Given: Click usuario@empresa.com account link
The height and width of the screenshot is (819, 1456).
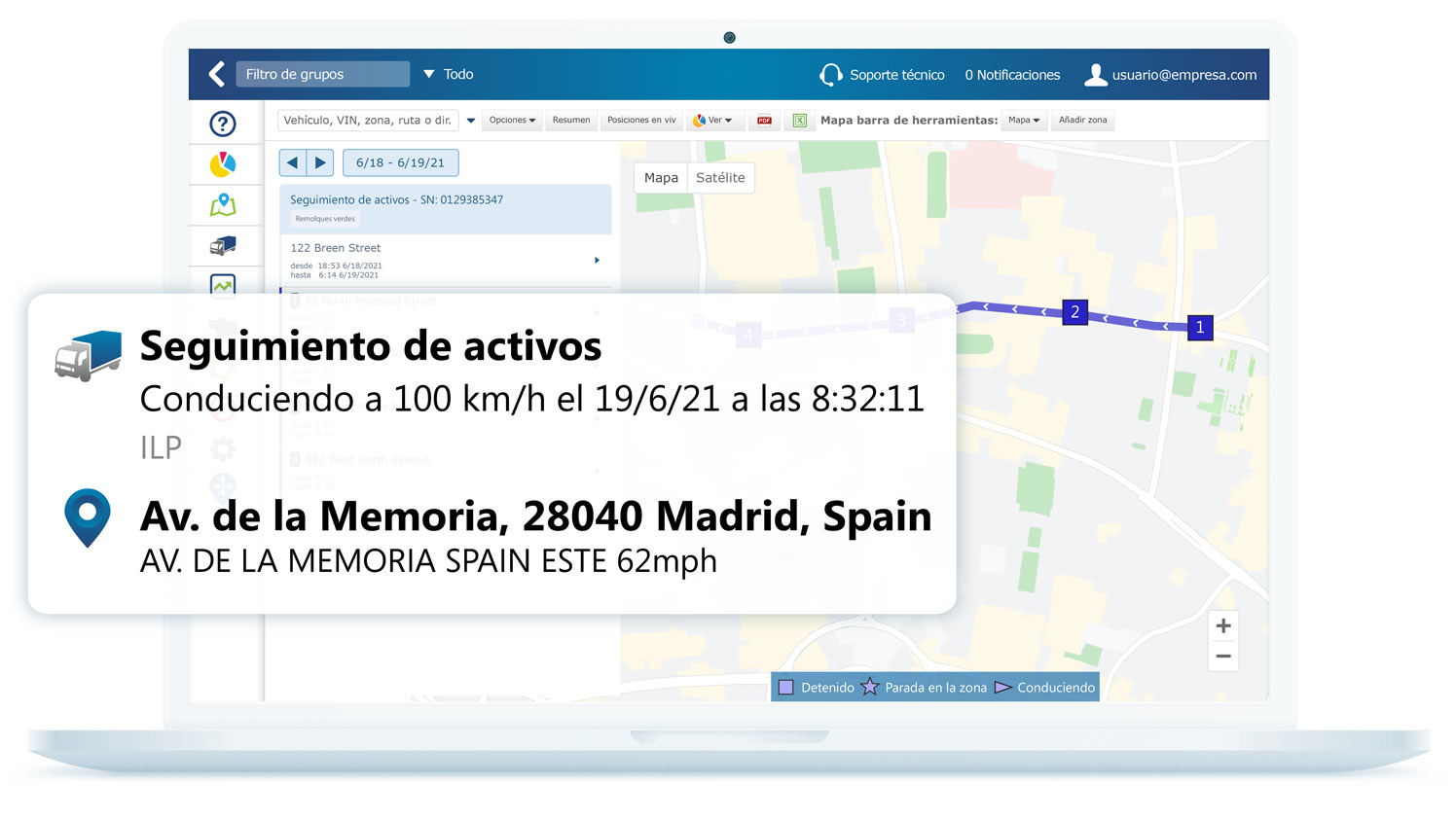Looking at the screenshot, I should 1184,75.
